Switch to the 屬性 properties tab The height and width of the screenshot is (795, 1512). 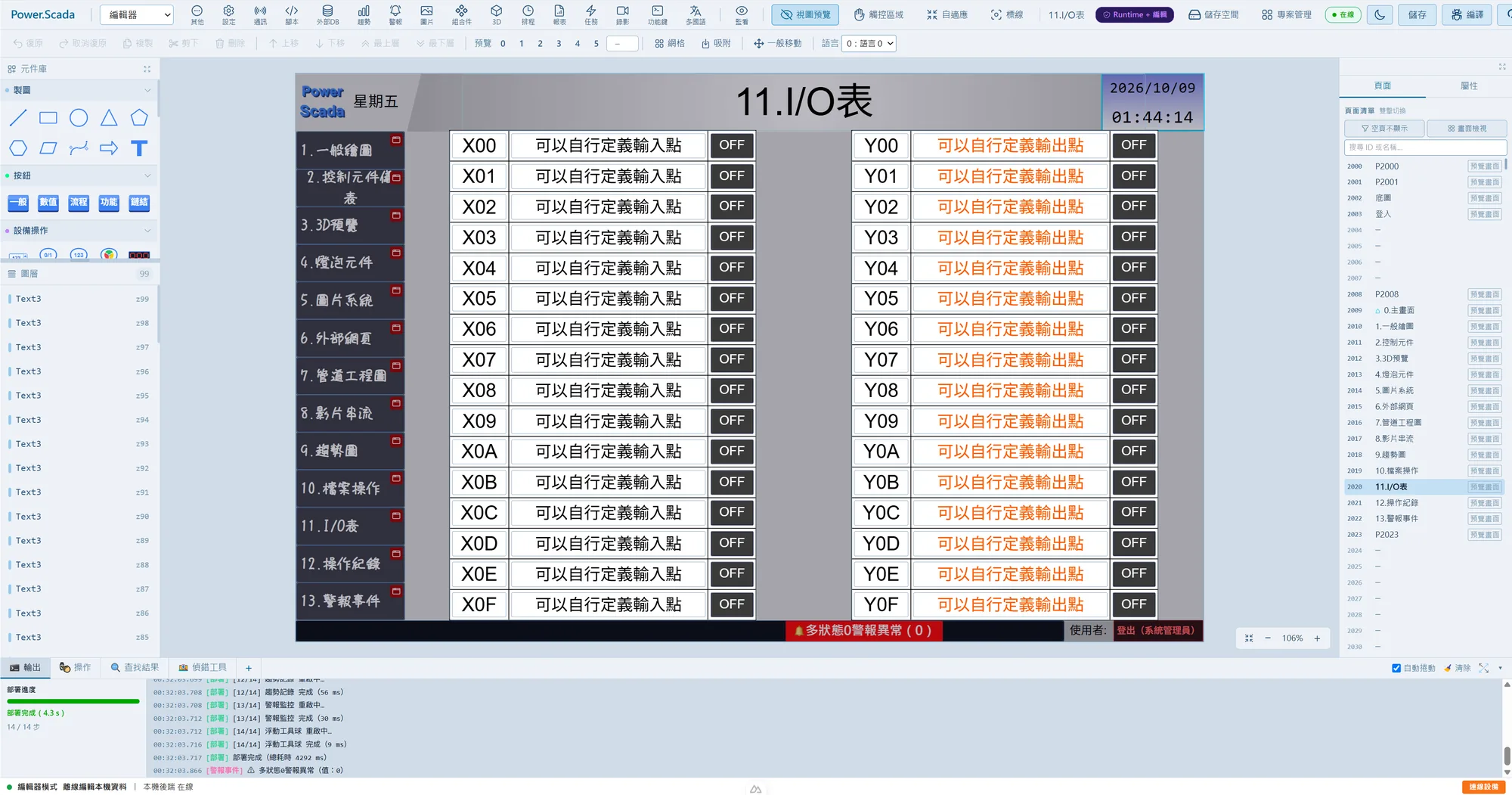coord(1469,85)
